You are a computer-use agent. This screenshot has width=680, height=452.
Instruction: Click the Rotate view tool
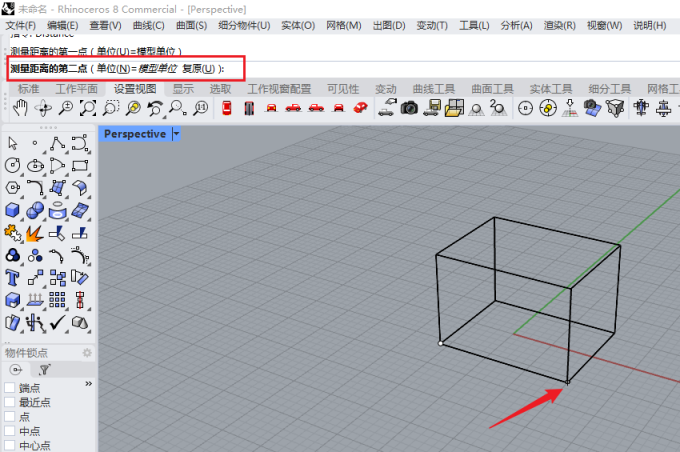click(43, 108)
